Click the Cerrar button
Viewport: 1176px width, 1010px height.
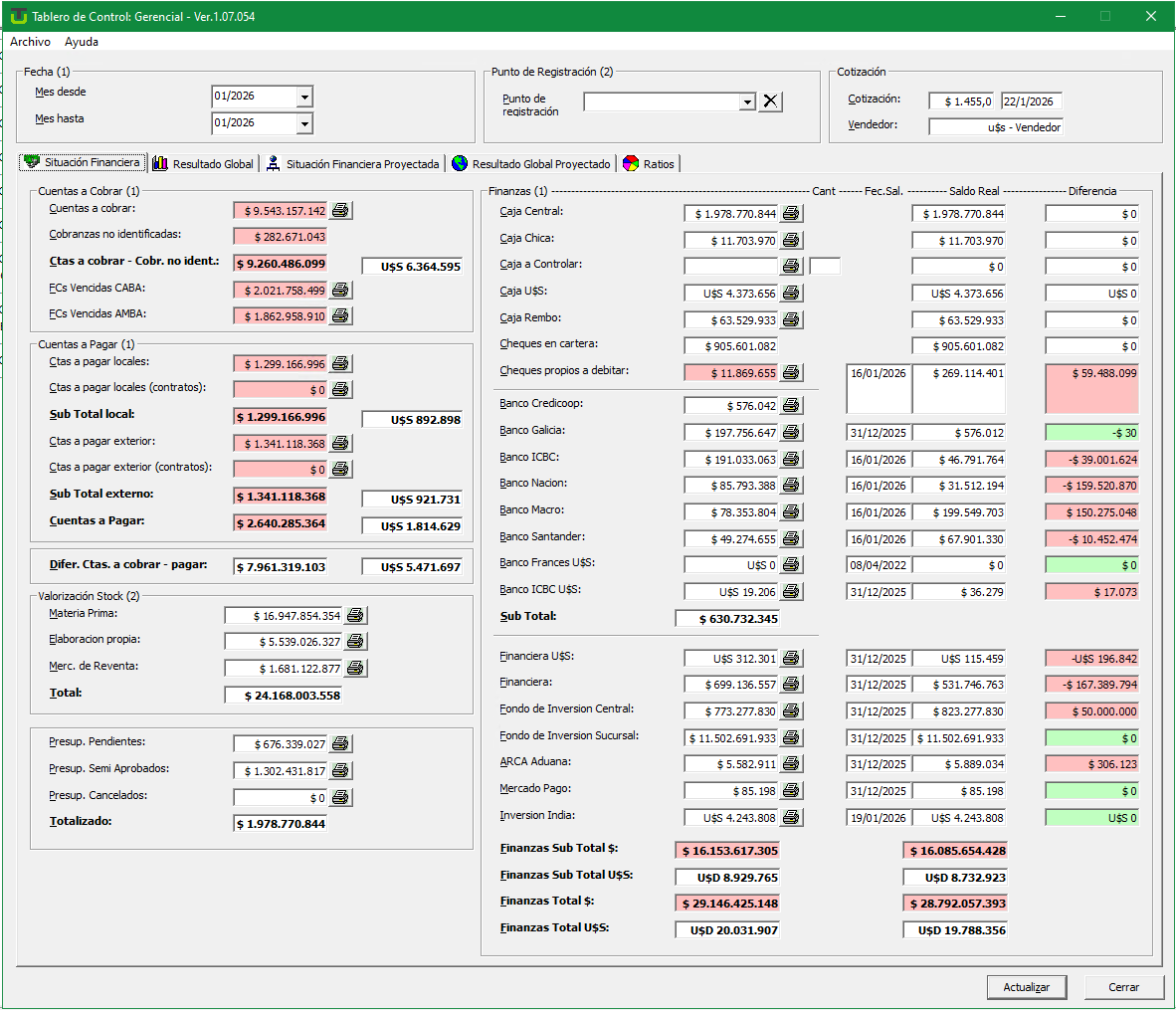(x=1123, y=987)
